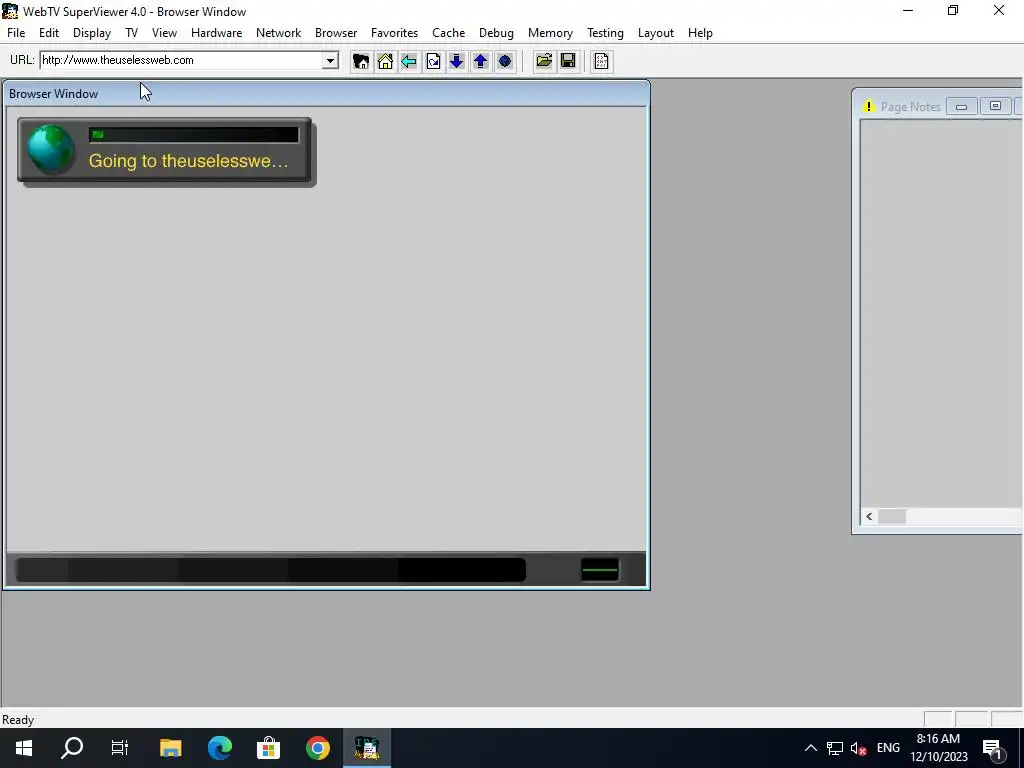Open File Explorer from the taskbar

click(170, 748)
